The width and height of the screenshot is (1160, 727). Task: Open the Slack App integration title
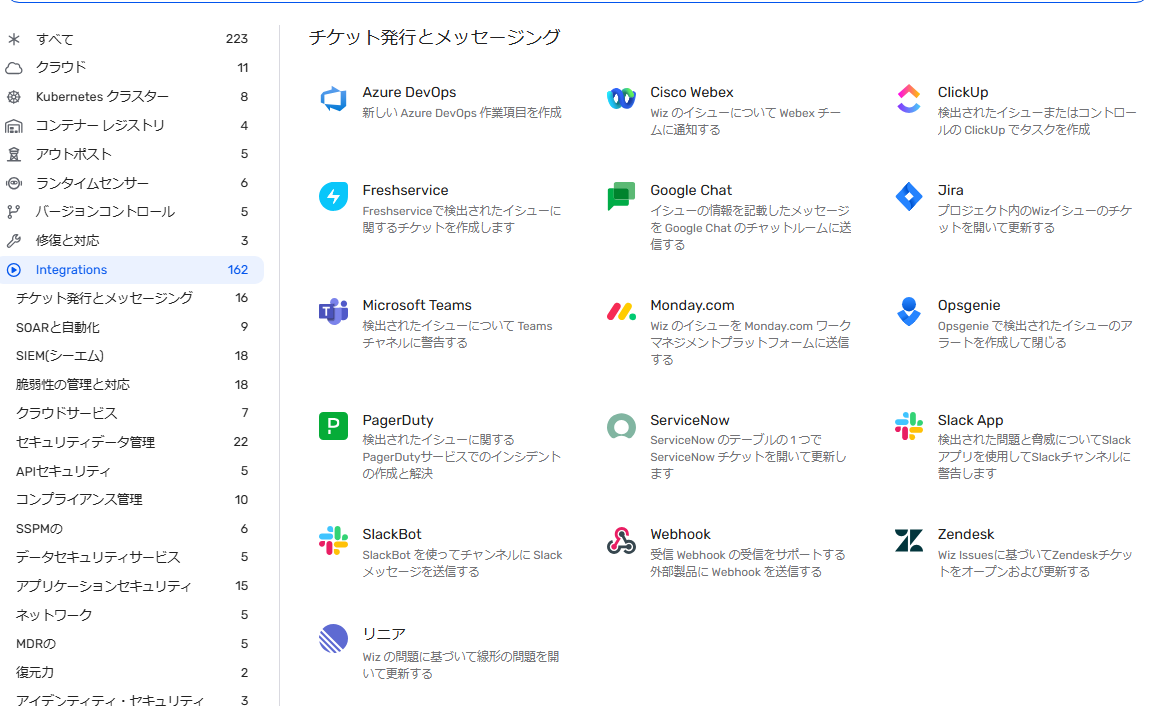coord(970,420)
